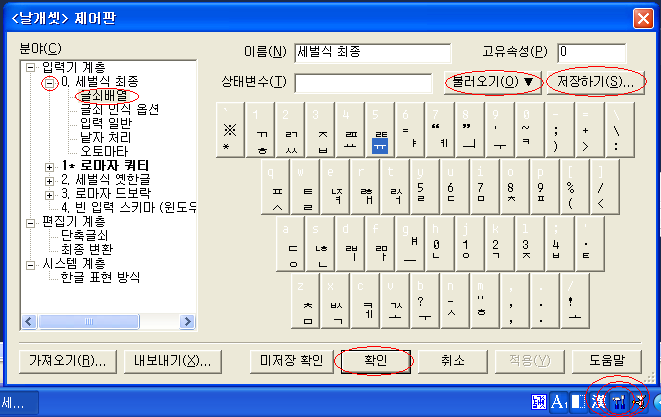Image resolution: width=661 pixels, height=417 pixels.
Task: Select the d key on keyboard layout
Action: (350, 244)
